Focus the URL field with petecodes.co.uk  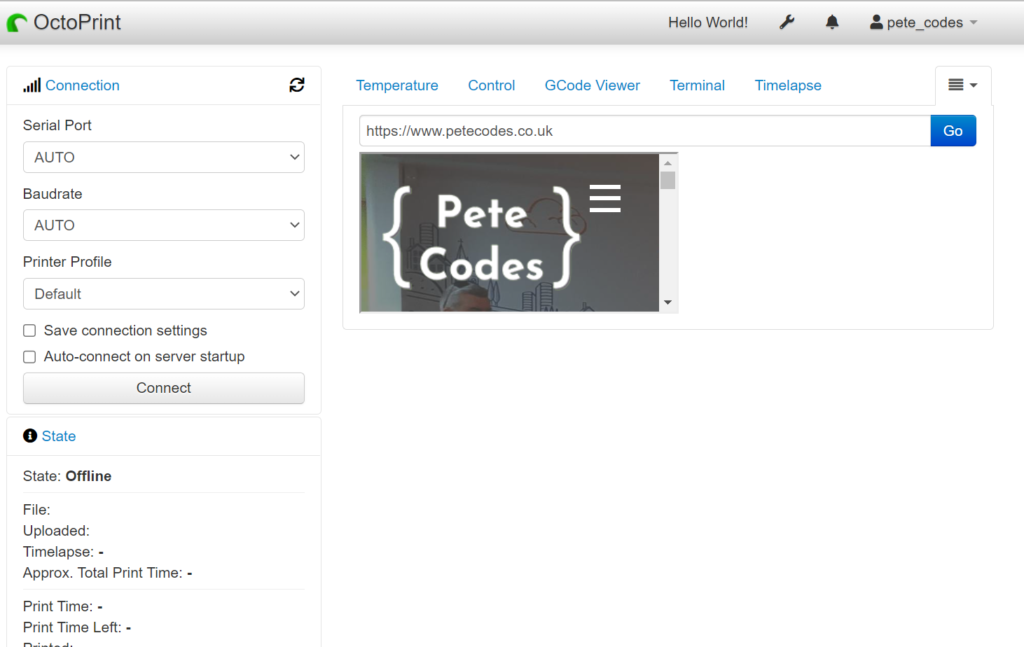point(645,131)
